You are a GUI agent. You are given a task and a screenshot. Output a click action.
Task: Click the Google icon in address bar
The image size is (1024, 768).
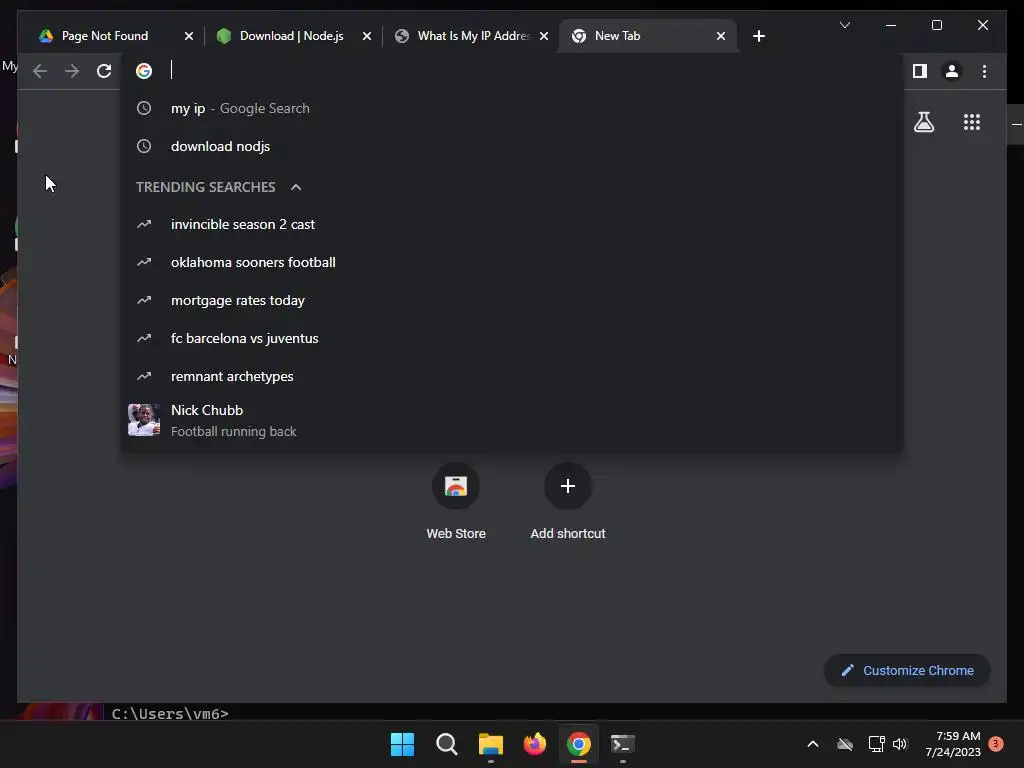144,71
